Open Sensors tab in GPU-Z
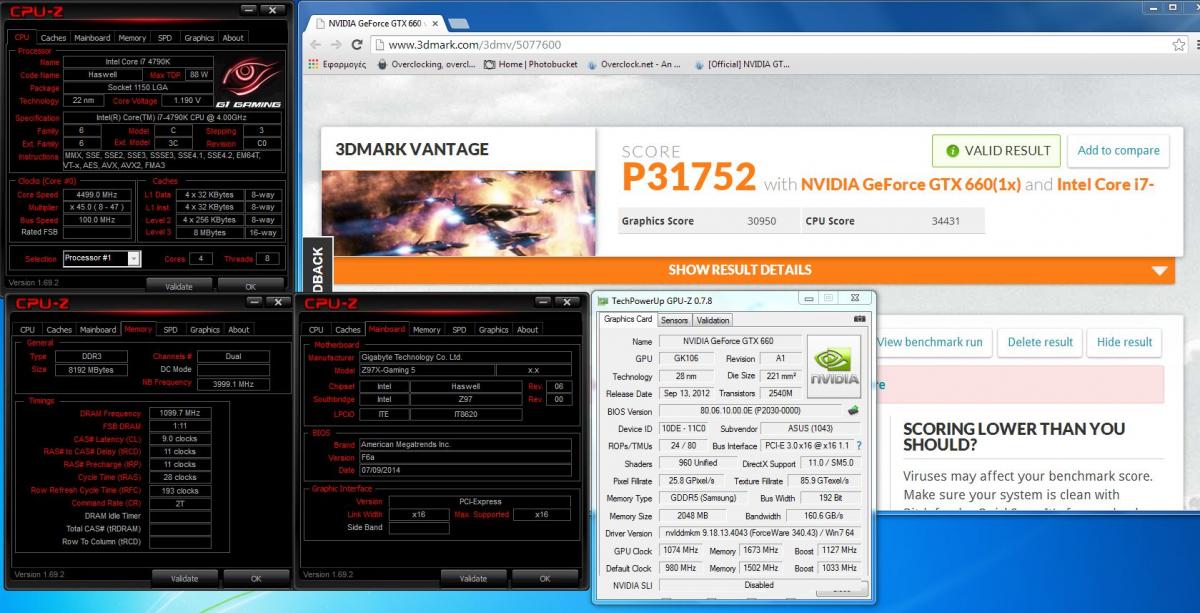Screen dimensions: 1200x613 pos(674,320)
